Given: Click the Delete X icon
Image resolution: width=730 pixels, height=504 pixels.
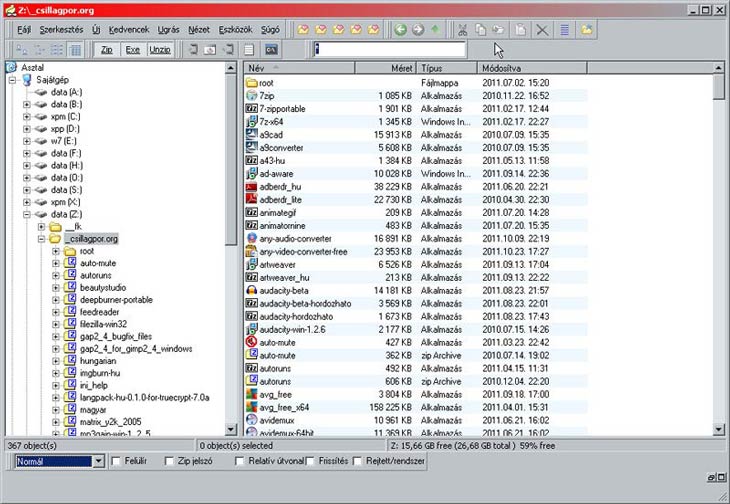Looking at the screenshot, I should pos(541,30).
